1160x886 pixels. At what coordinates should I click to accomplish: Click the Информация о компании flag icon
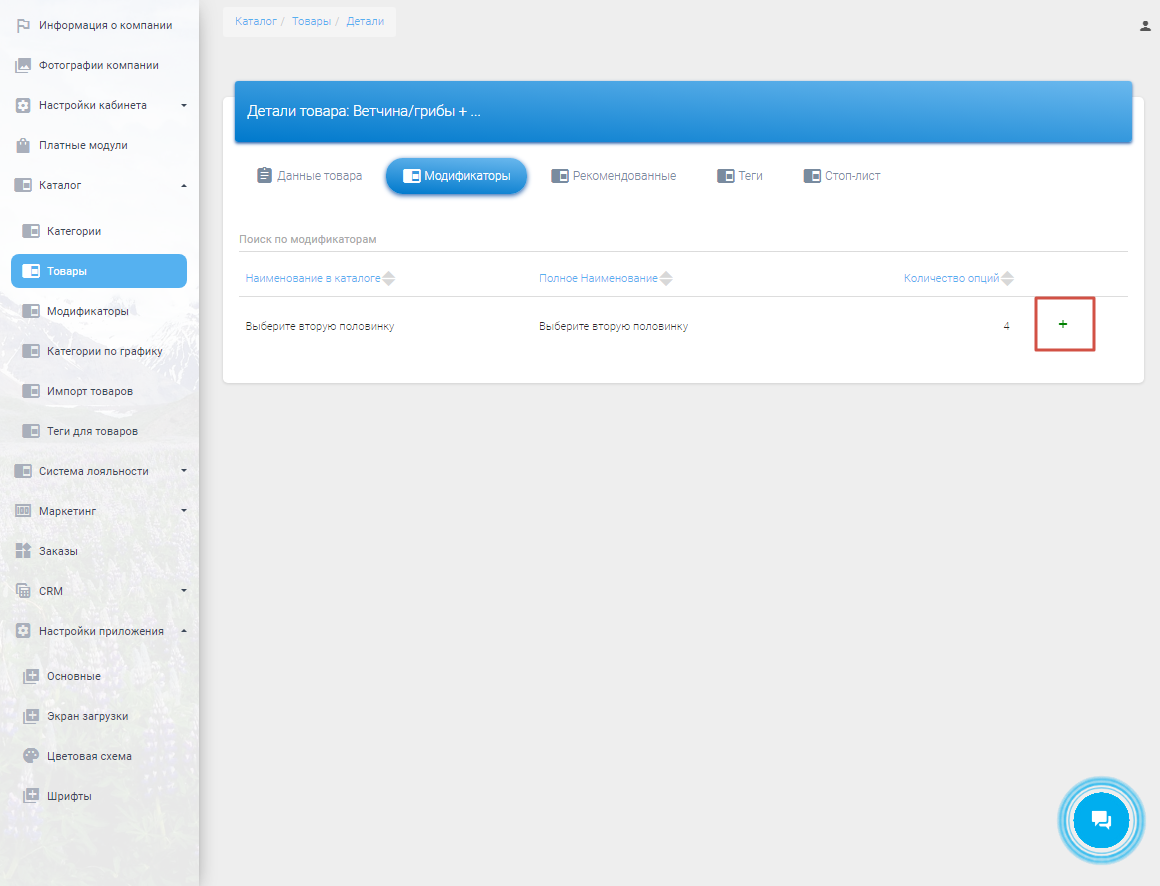pos(24,25)
